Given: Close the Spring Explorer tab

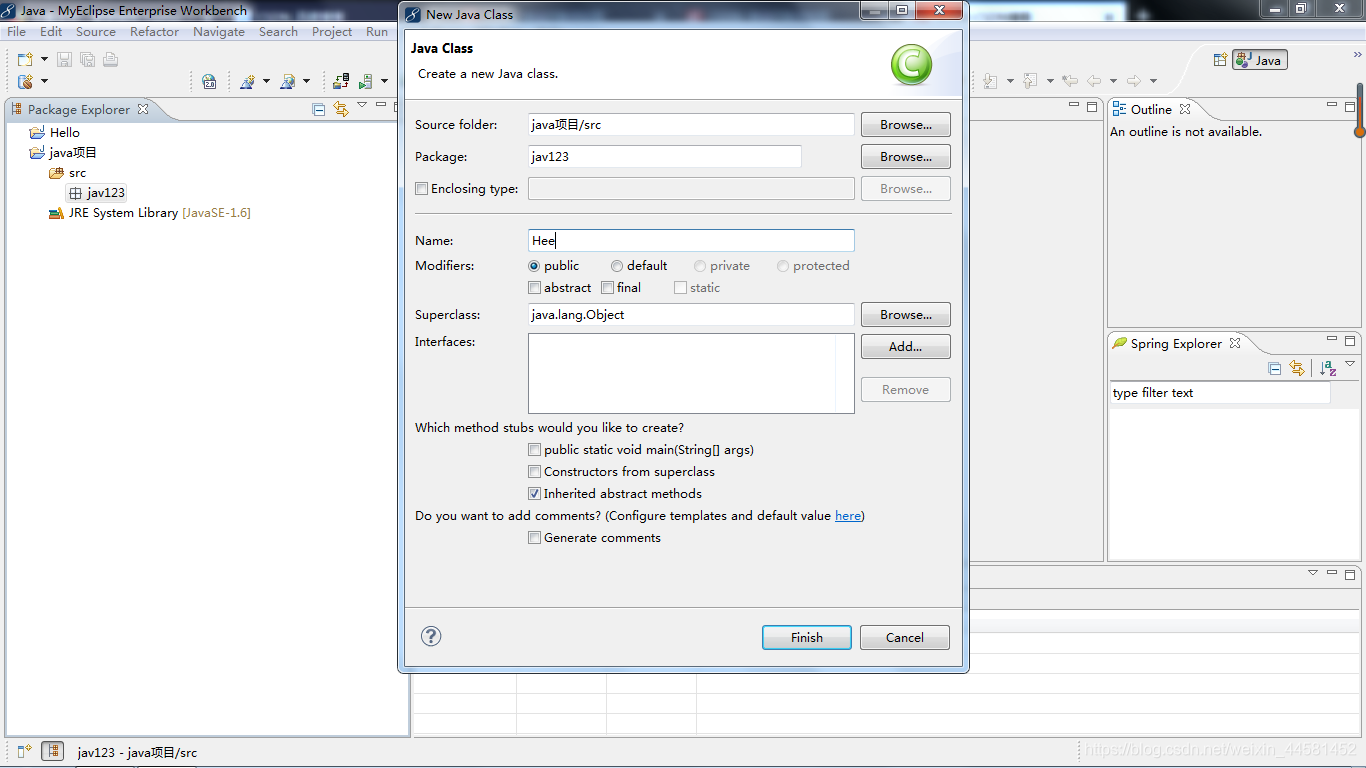Looking at the screenshot, I should coord(1235,343).
